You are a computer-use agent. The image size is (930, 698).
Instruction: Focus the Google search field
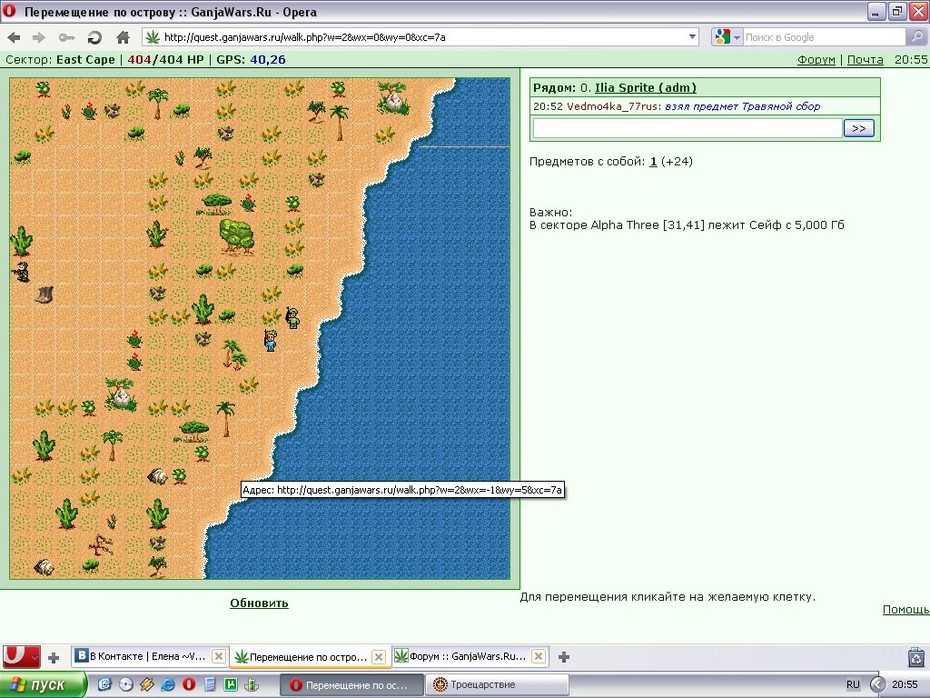point(824,37)
